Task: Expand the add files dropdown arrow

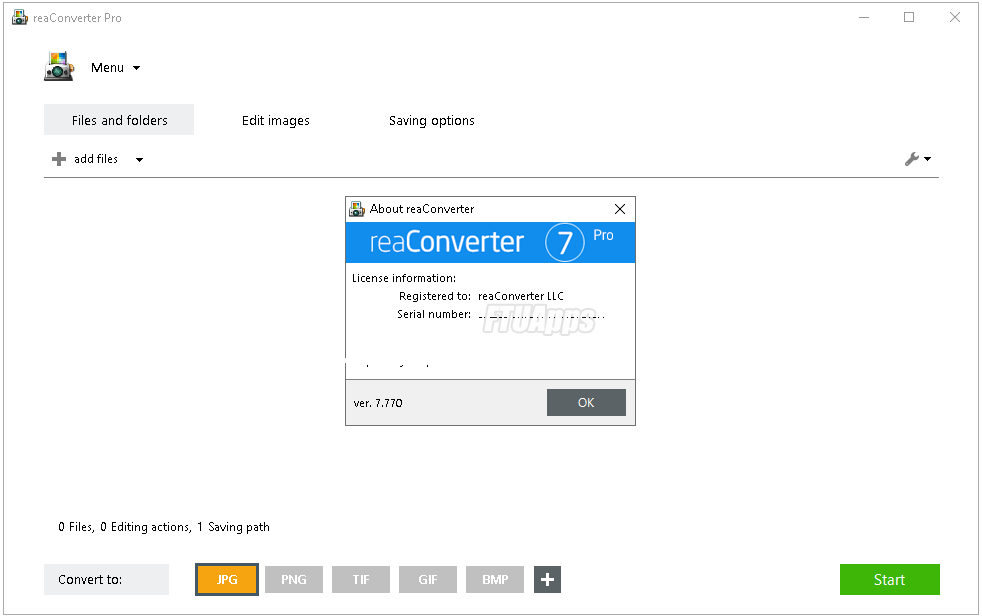Action: click(x=140, y=160)
